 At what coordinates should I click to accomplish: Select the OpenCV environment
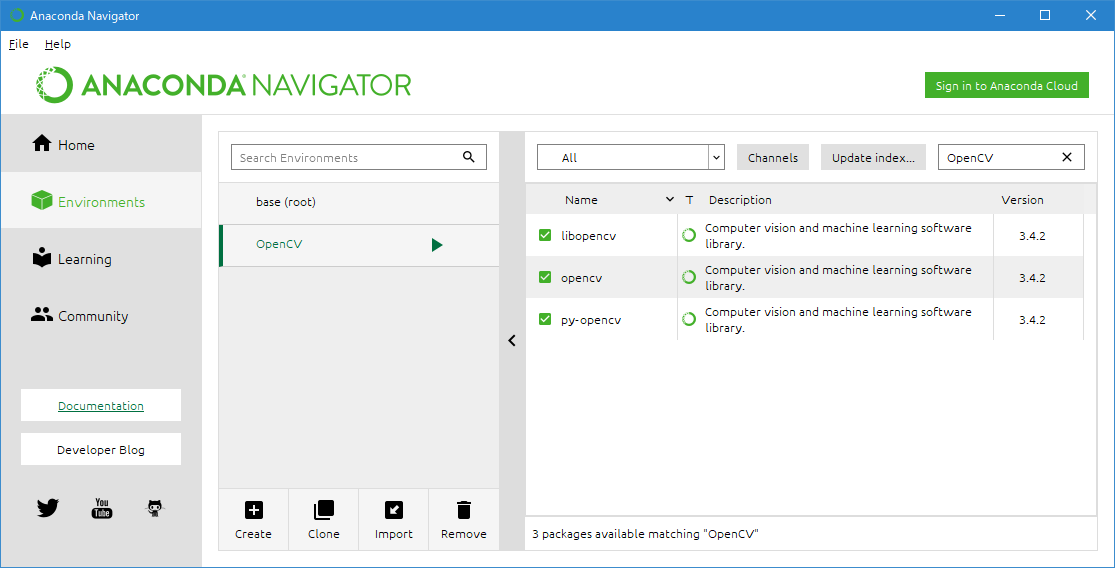359,245
